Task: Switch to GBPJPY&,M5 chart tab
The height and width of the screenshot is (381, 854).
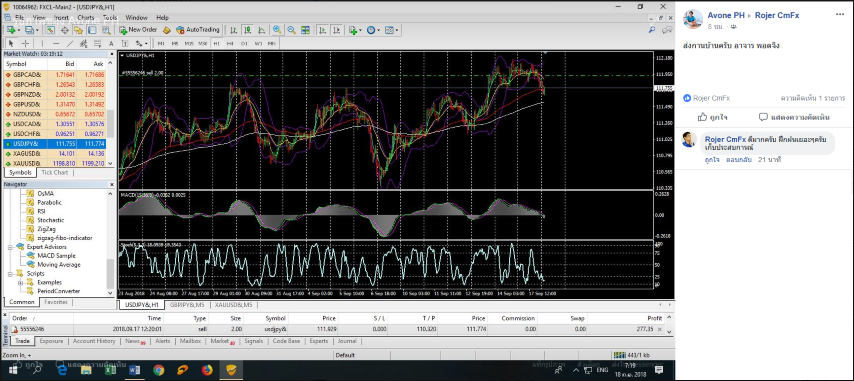Action: coord(186,305)
